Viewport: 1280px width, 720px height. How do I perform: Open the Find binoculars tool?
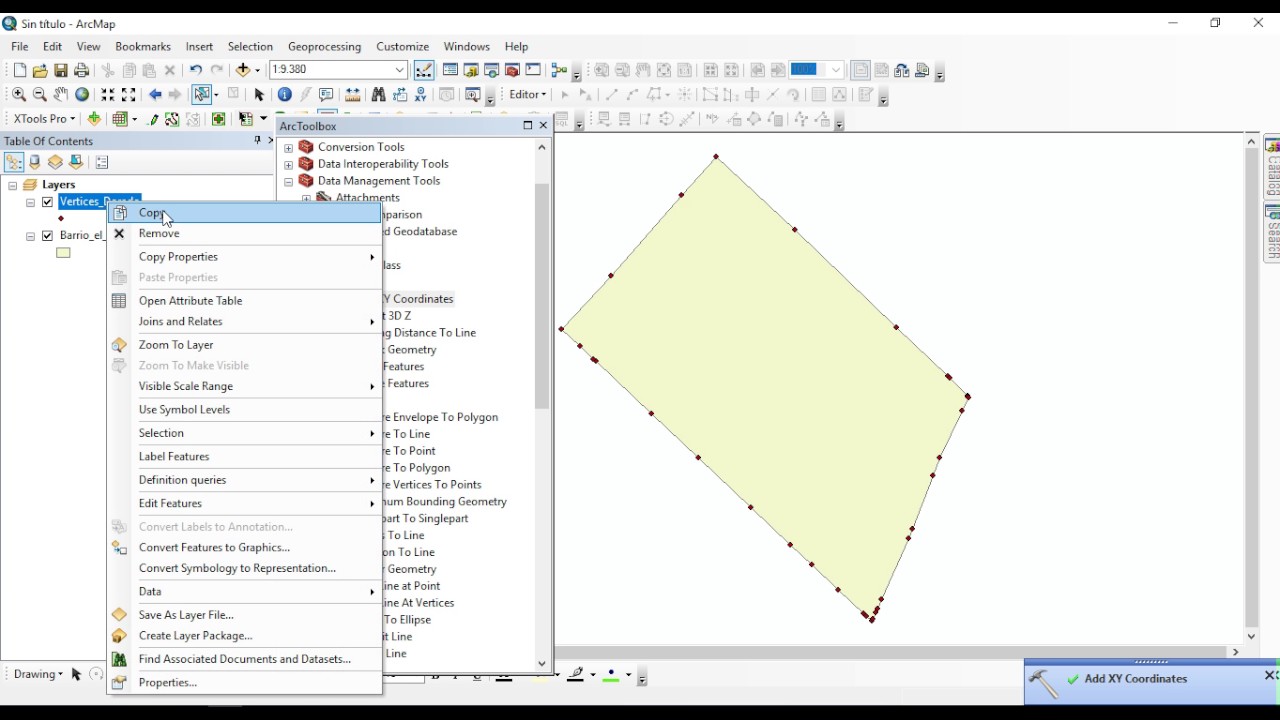378,95
